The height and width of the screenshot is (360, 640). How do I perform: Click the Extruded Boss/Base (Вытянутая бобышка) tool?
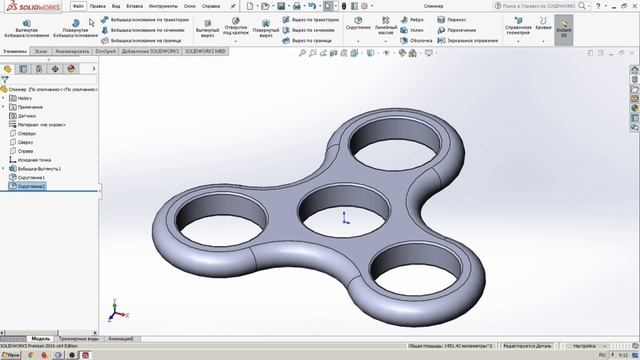click(x=27, y=28)
